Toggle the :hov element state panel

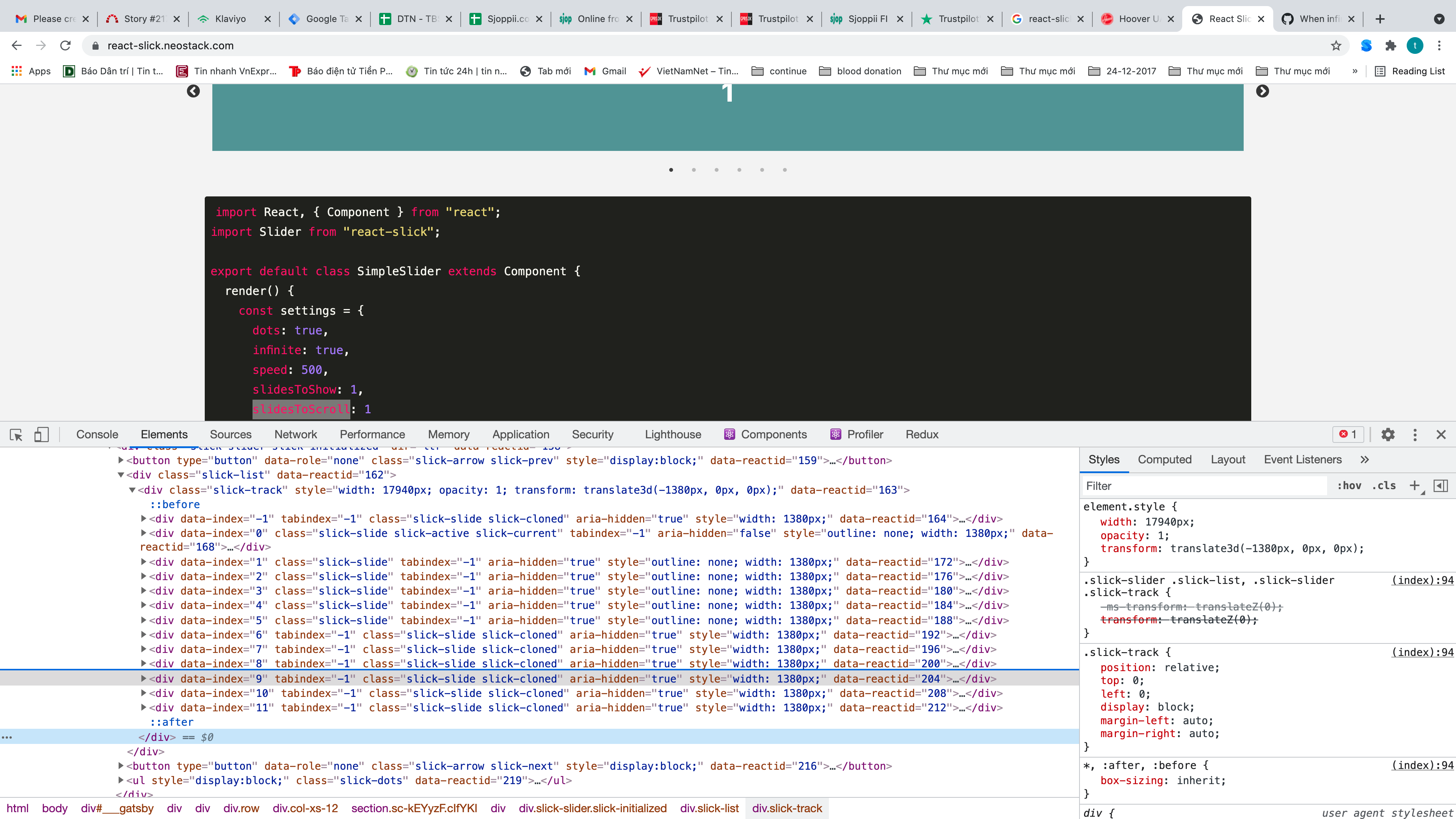(x=1349, y=485)
